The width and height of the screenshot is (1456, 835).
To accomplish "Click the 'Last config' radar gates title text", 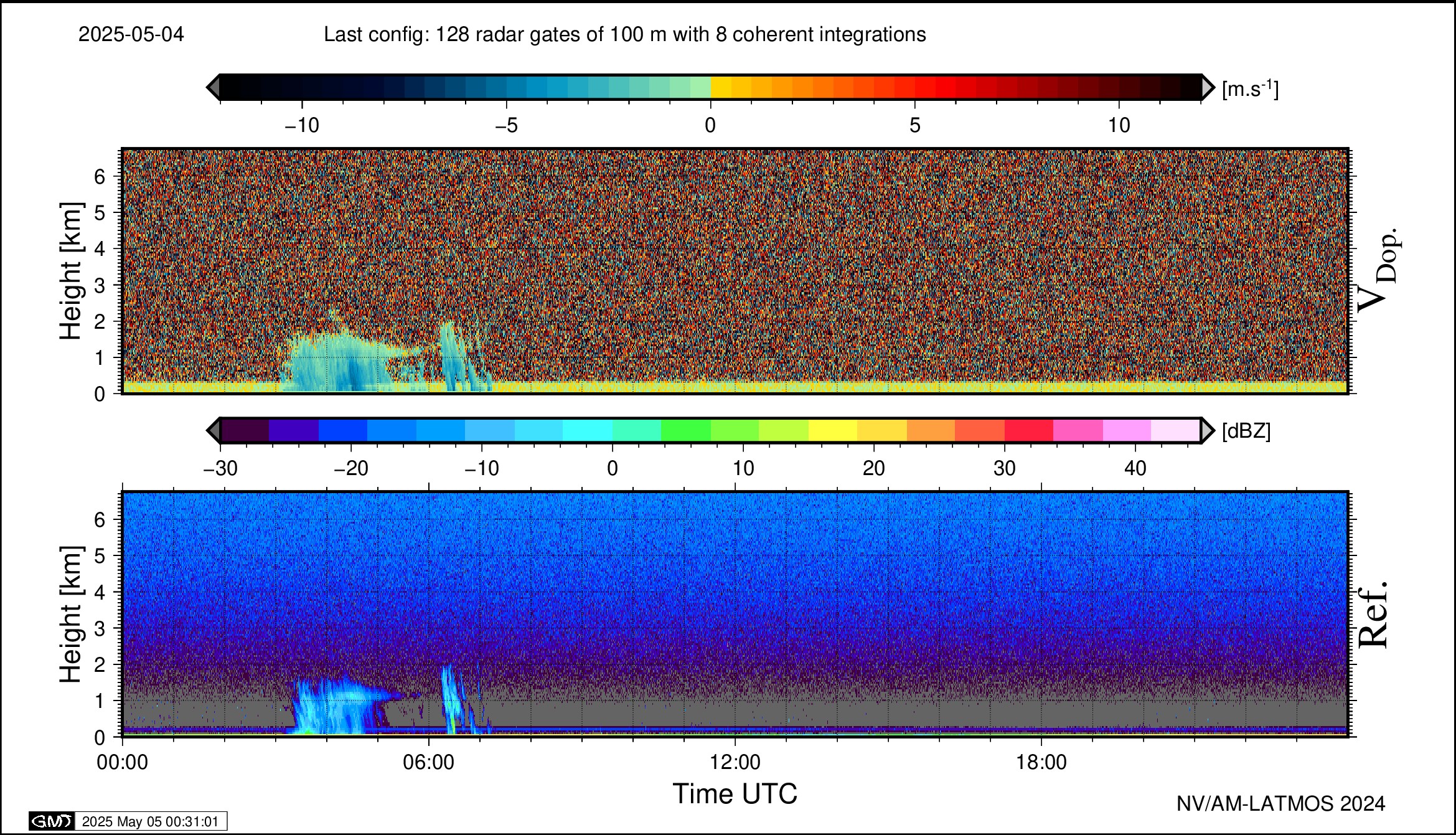I will [624, 34].
